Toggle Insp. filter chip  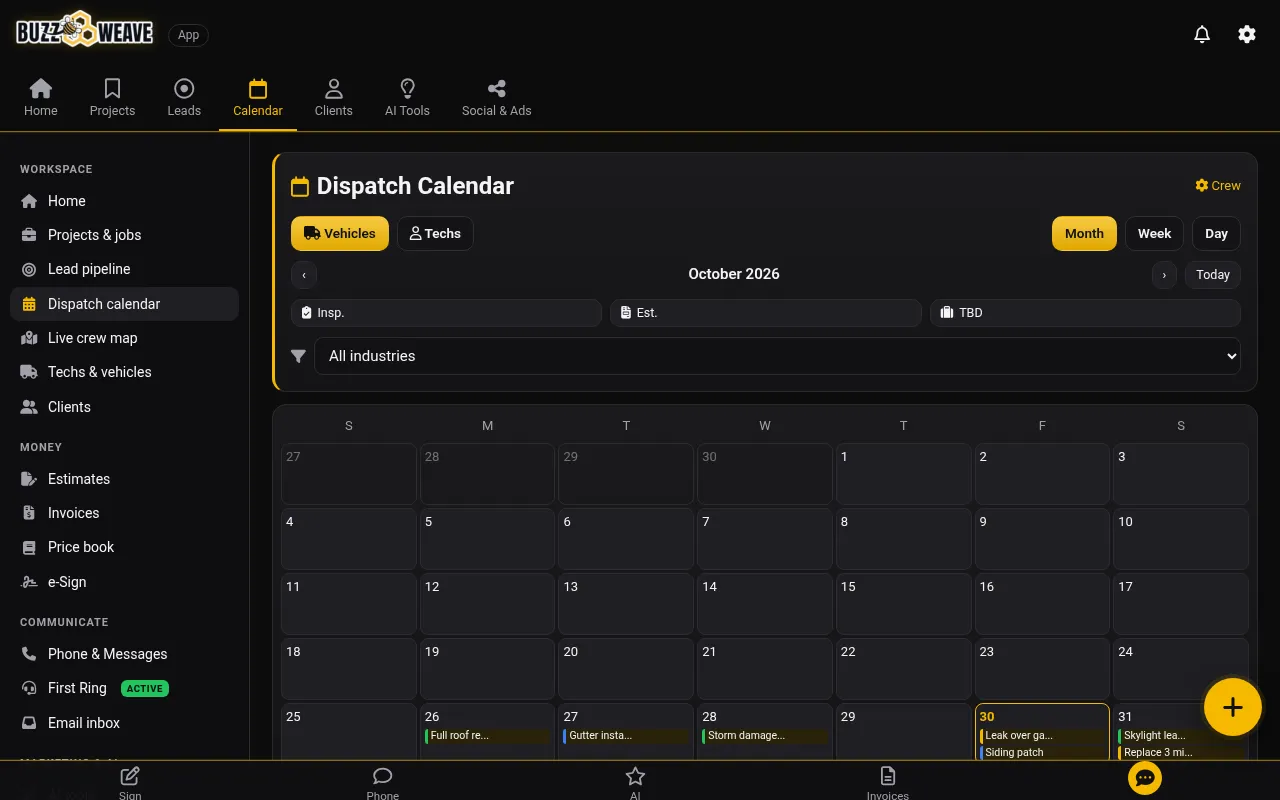click(x=446, y=313)
